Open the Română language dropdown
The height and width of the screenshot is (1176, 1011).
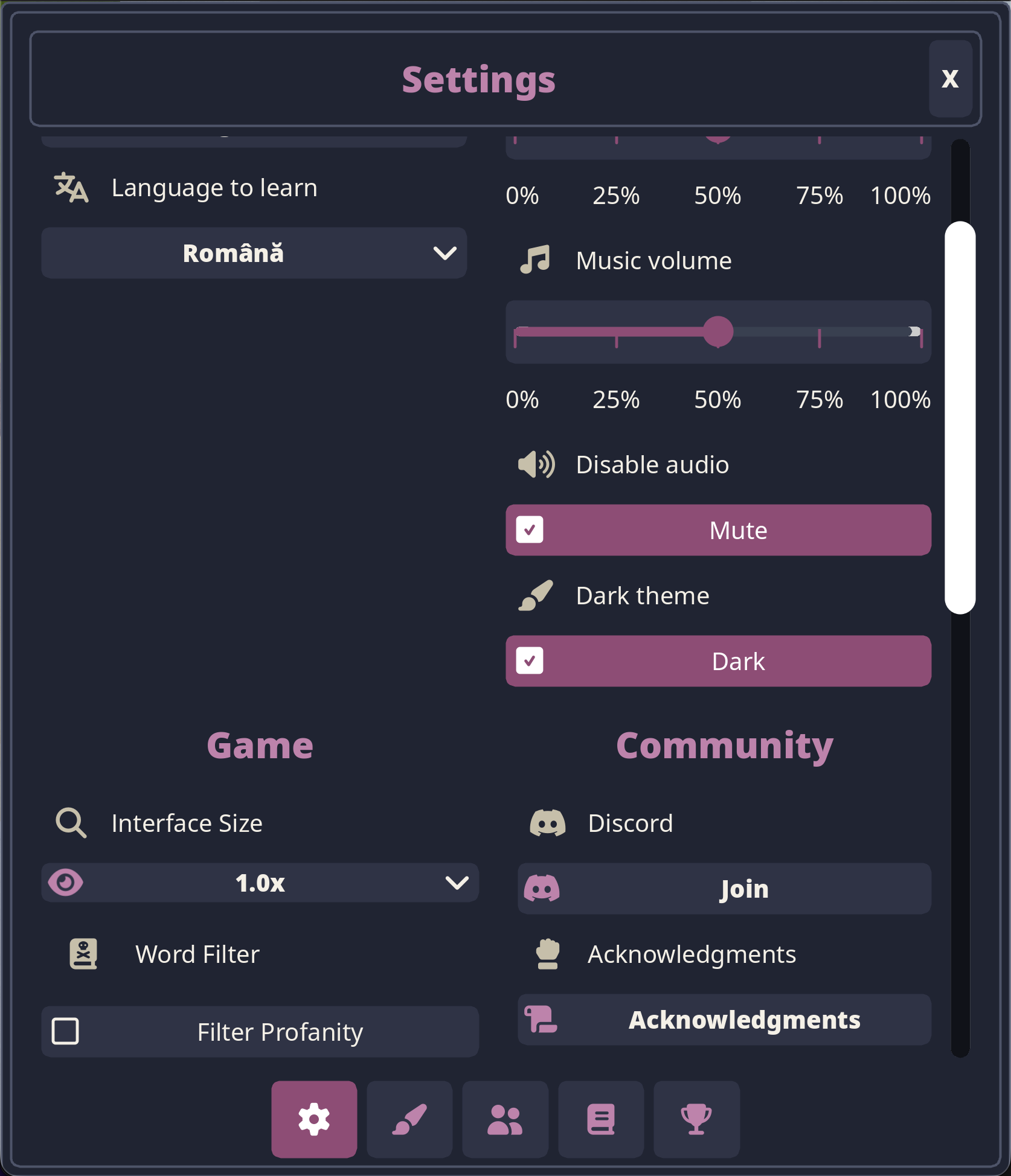(x=254, y=253)
